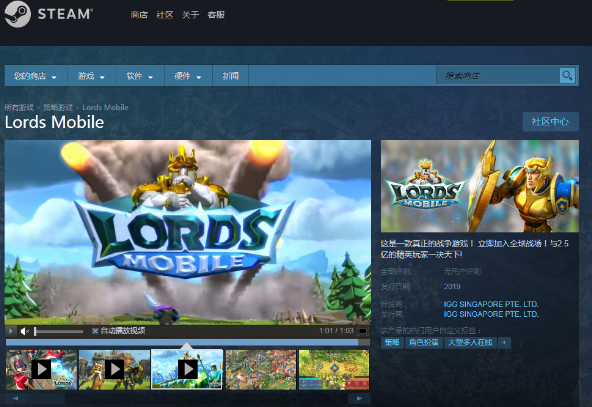Image resolution: width=592 pixels, height=407 pixels.
Task: Click the magnifier search icon
Action: (x=567, y=76)
